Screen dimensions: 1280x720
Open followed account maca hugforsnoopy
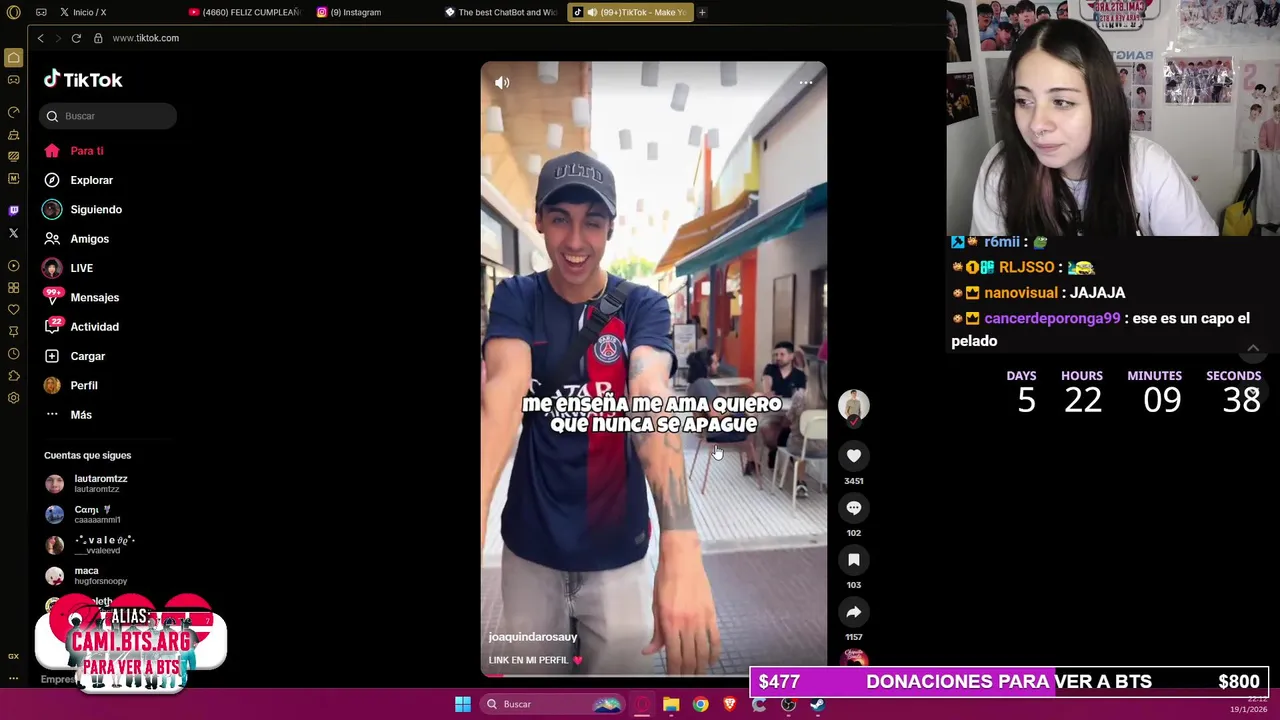point(86,576)
